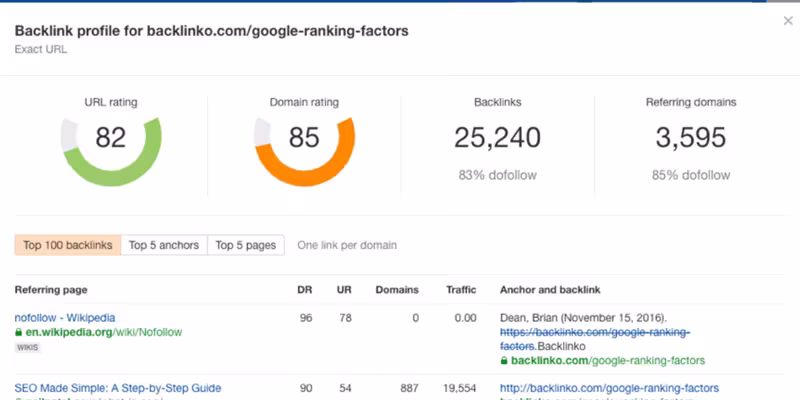Click the Exact URL subtitle
Image resolution: width=800 pixels, height=400 pixels.
point(41,49)
